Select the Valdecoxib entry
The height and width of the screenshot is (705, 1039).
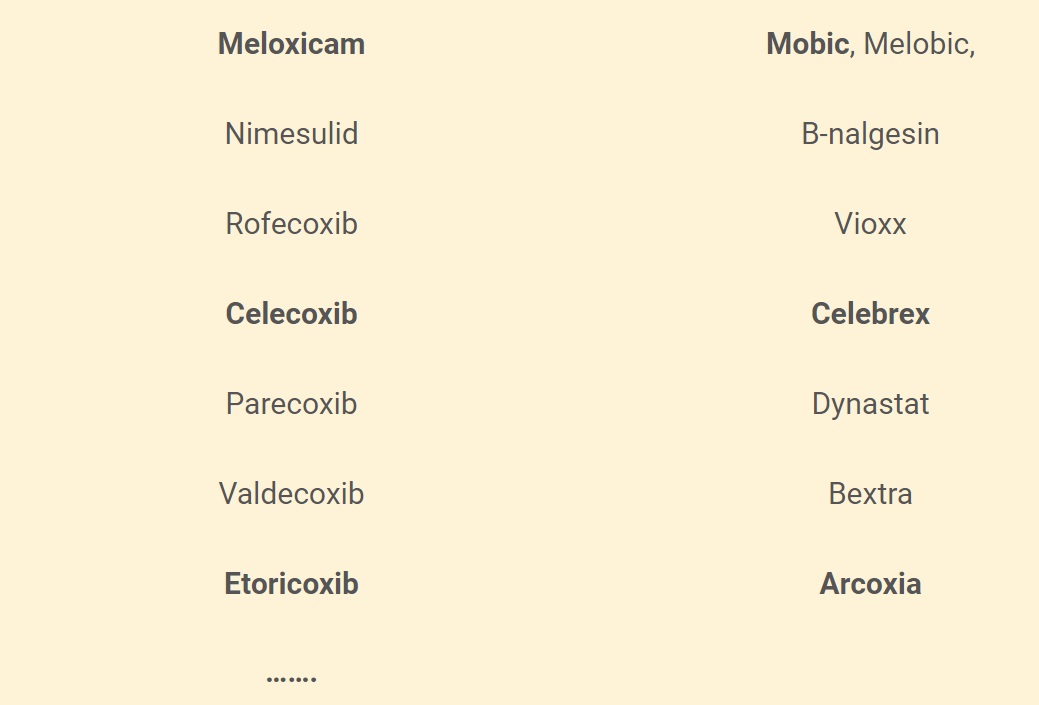[291, 494]
